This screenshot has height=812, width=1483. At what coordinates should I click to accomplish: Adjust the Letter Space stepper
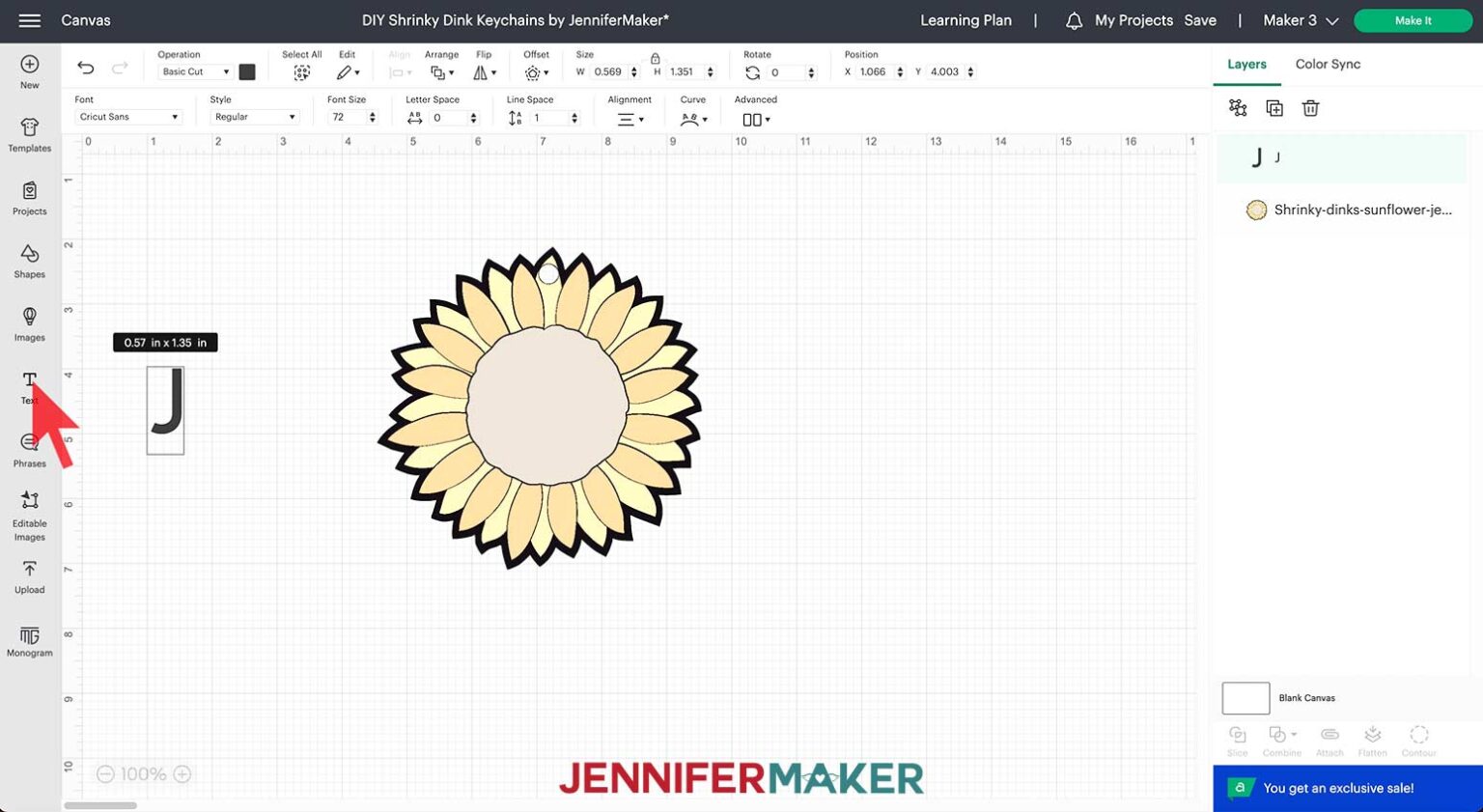473,118
